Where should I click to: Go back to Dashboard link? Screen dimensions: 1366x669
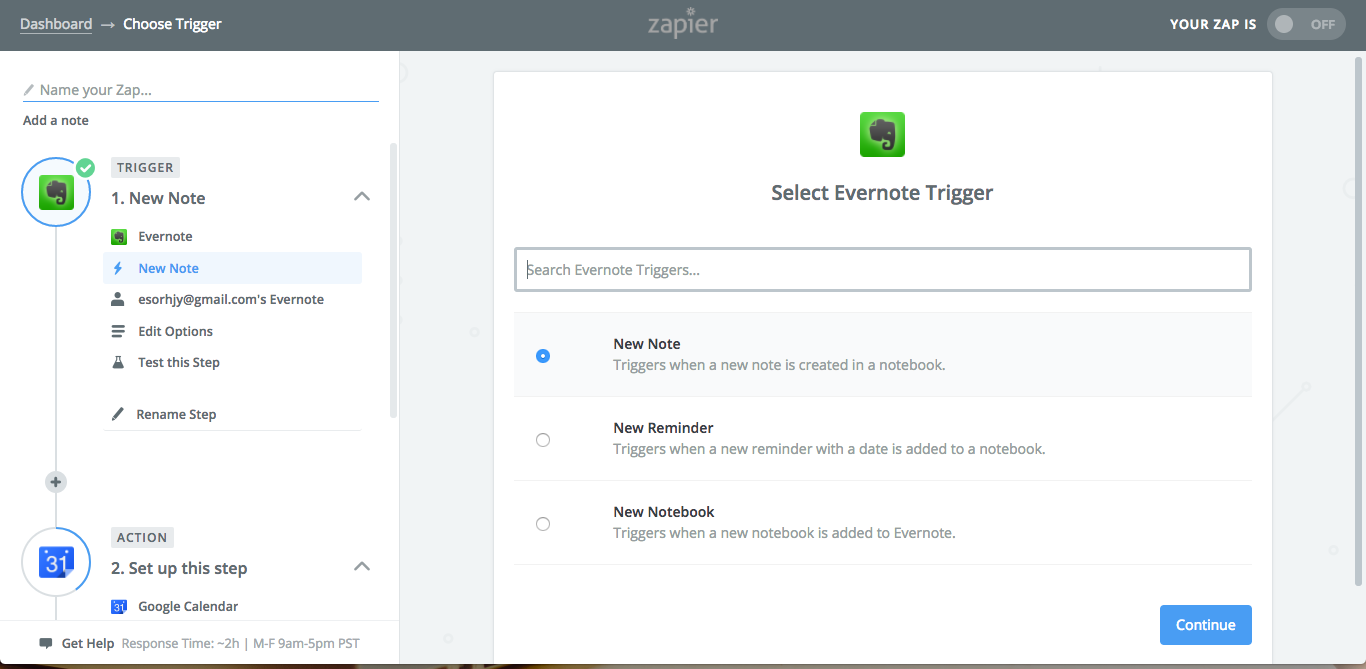click(56, 24)
